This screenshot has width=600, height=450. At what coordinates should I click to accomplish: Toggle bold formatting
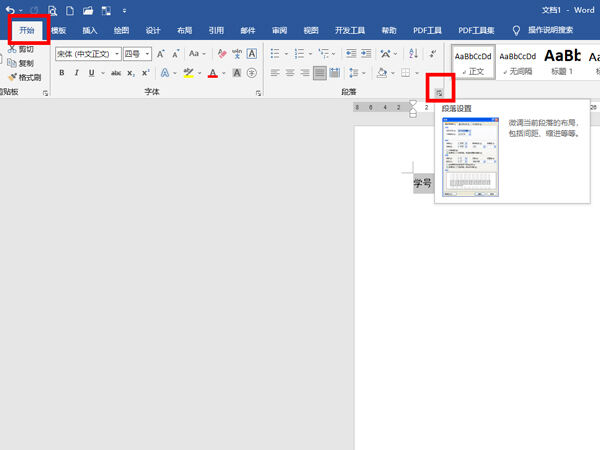[x=62, y=73]
